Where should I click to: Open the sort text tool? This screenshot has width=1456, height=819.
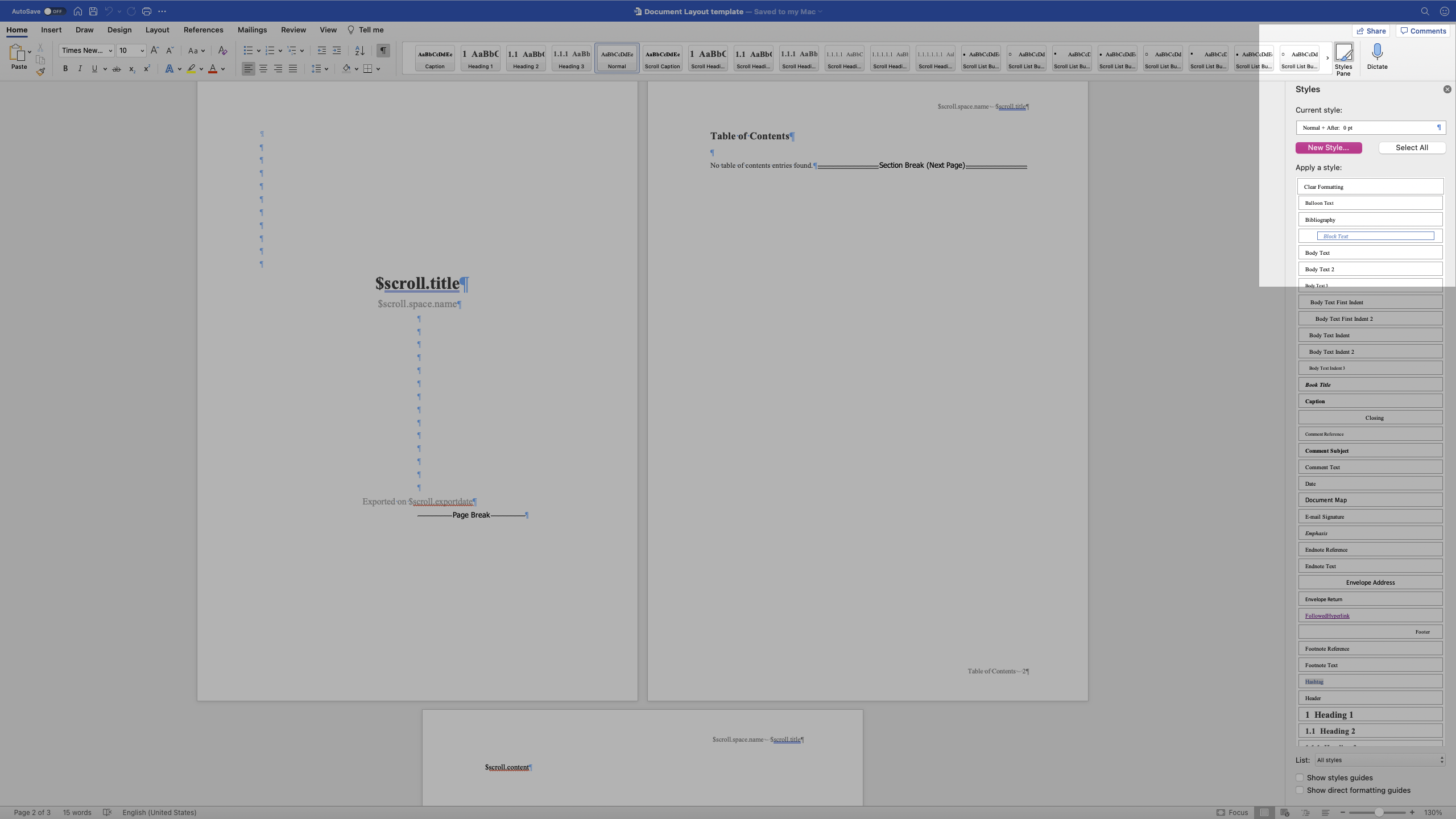coord(359,51)
